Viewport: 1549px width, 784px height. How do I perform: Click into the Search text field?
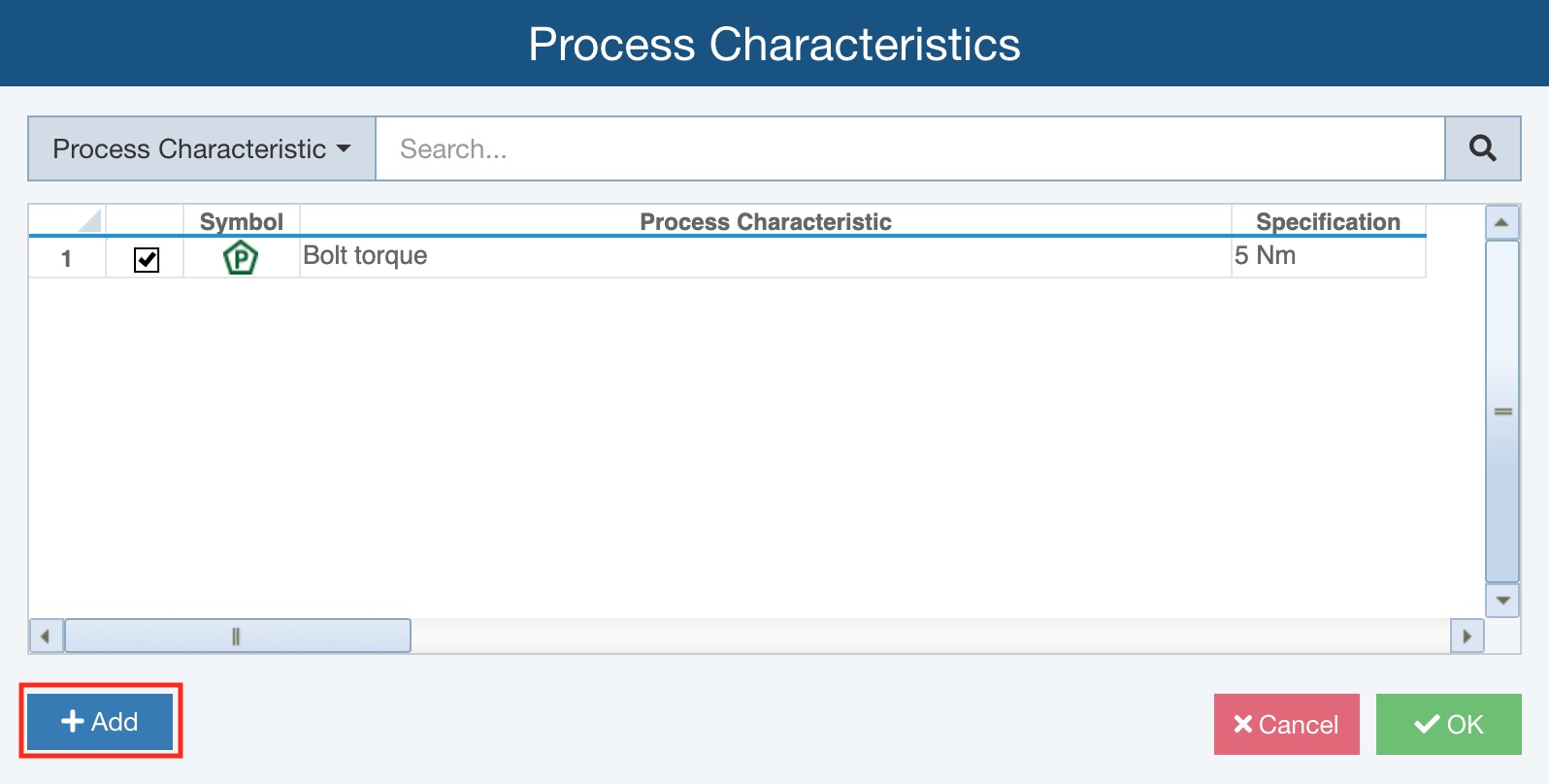pyautogui.click(x=909, y=148)
